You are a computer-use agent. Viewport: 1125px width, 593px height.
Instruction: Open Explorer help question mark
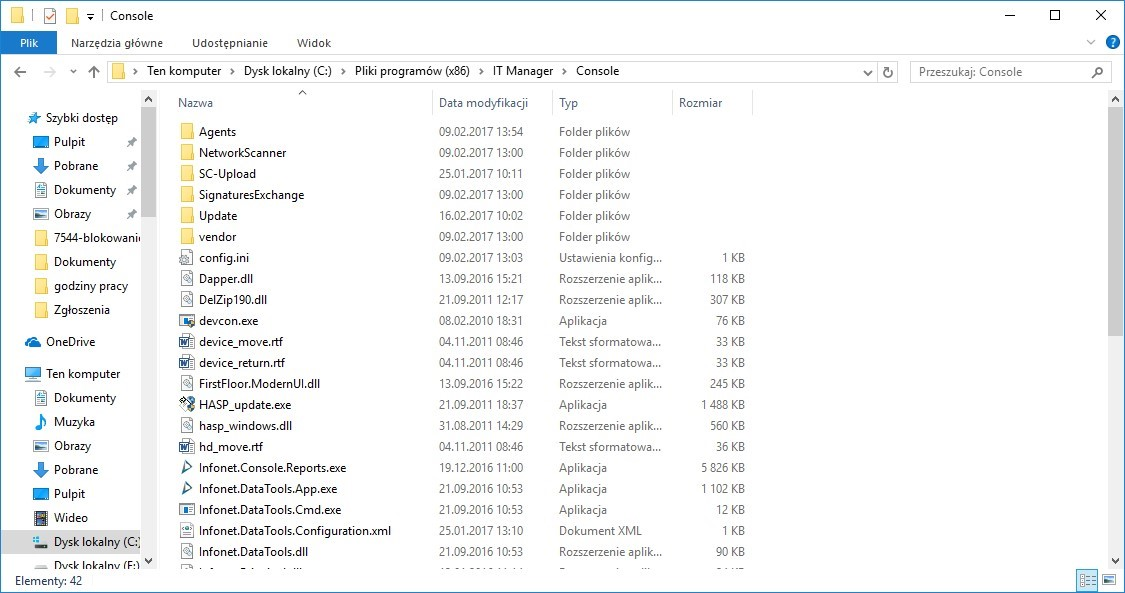[1113, 42]
